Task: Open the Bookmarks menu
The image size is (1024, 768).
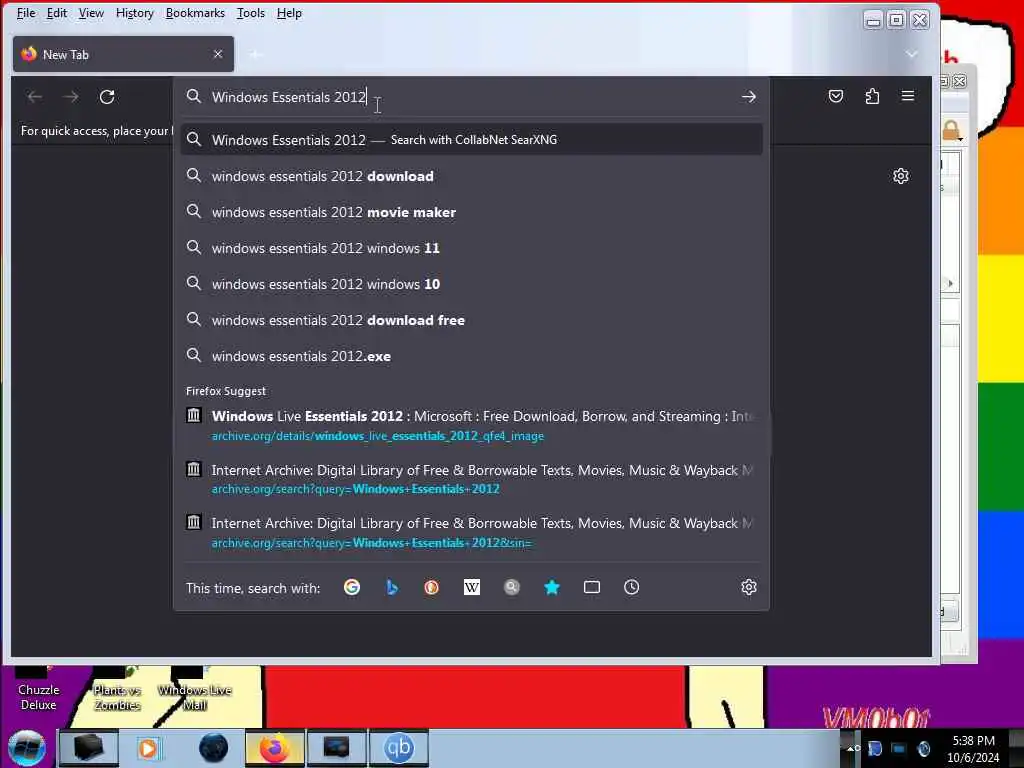Action: click(x=195, y=13)
